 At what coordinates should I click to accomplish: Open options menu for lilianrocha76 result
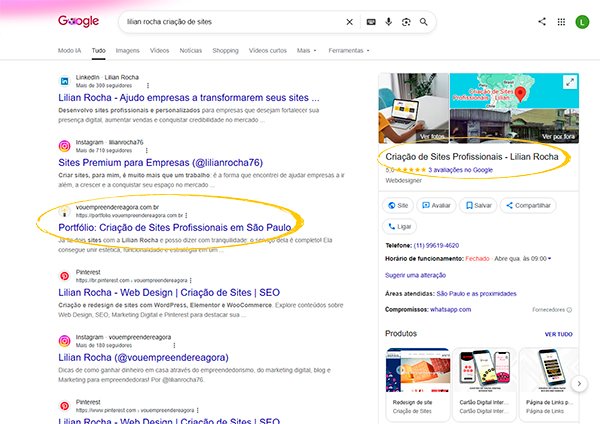tap(147, 151)
